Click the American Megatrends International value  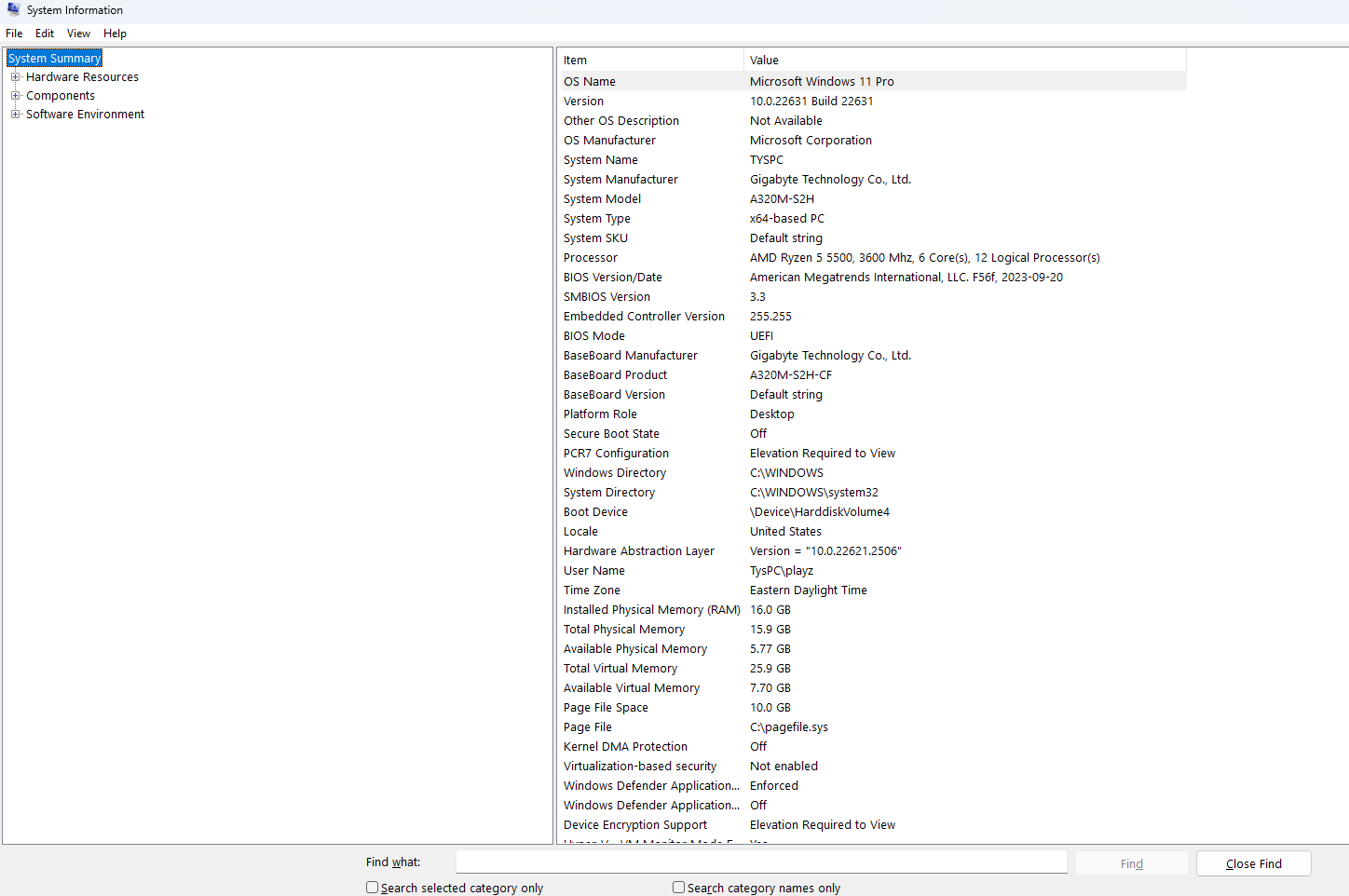(906, 278)
